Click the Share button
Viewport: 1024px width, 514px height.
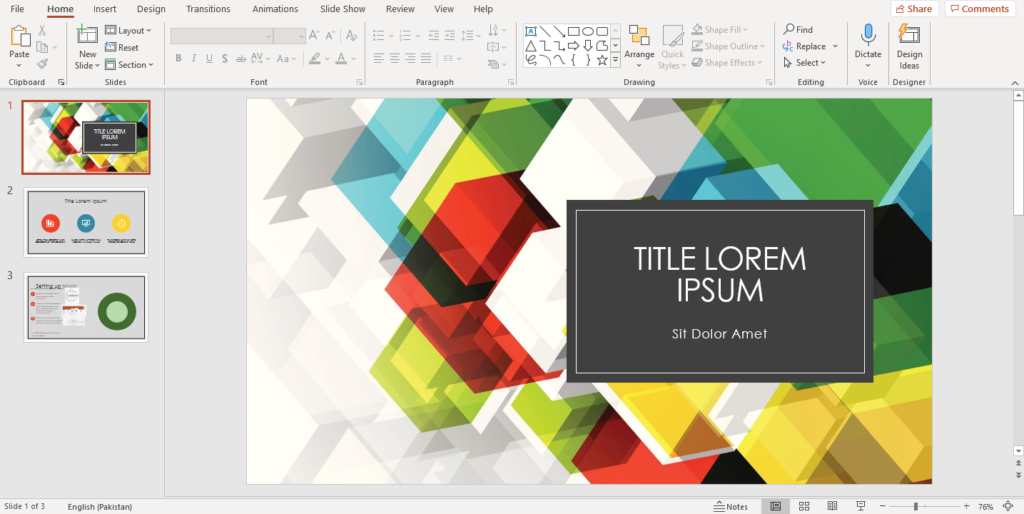point(913,9)
